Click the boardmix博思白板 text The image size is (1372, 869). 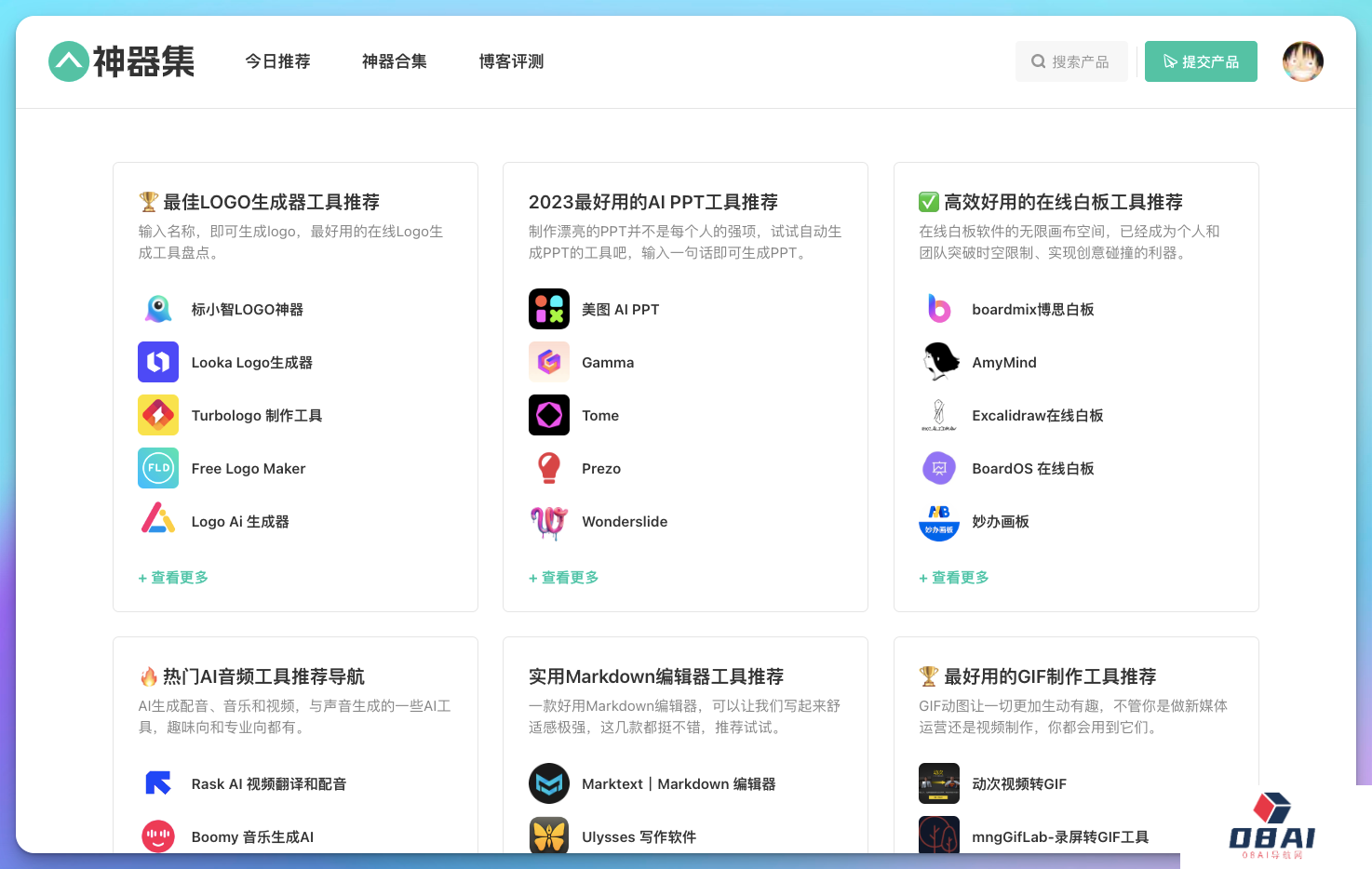tap(1033, 309)
